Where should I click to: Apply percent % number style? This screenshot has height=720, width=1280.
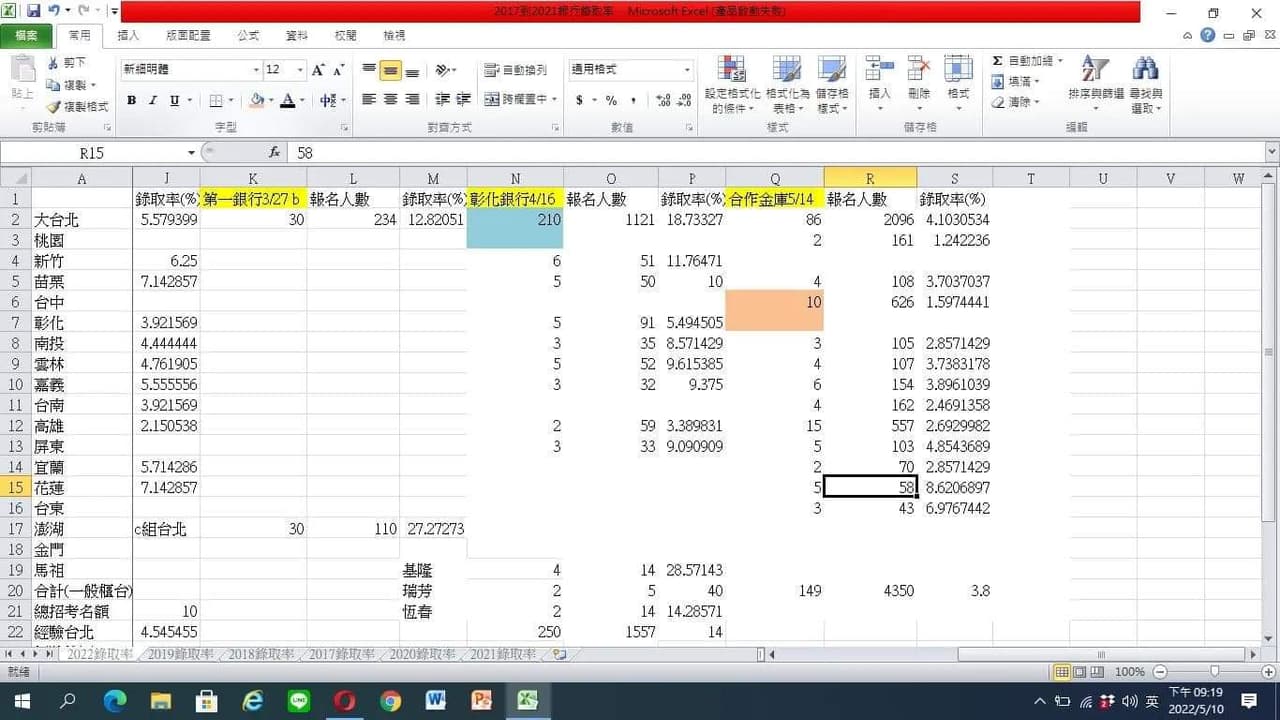[610, 100]
